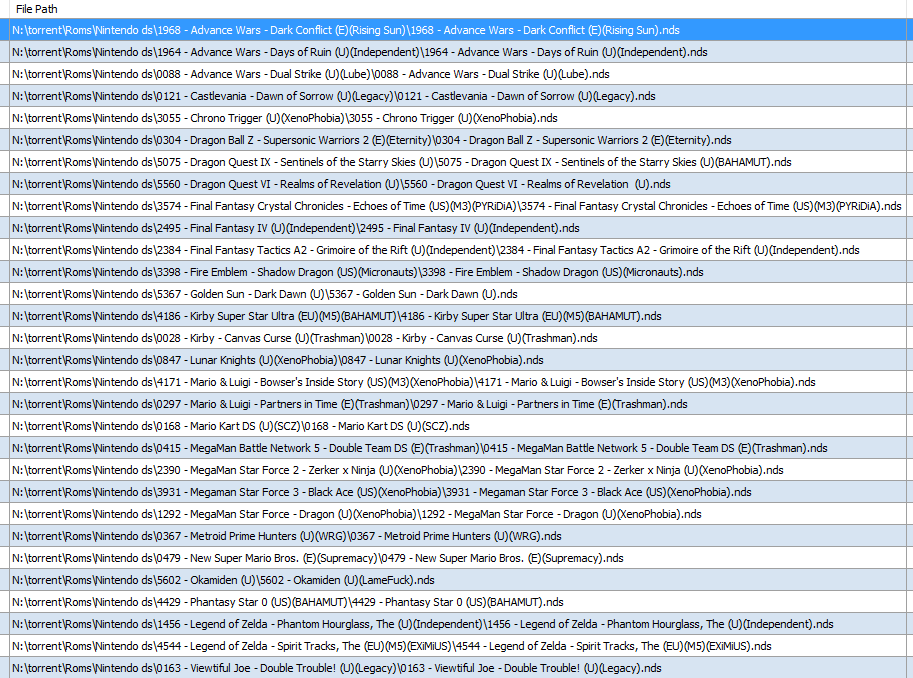Select the Mario Kart DS row

coord(458,426)
